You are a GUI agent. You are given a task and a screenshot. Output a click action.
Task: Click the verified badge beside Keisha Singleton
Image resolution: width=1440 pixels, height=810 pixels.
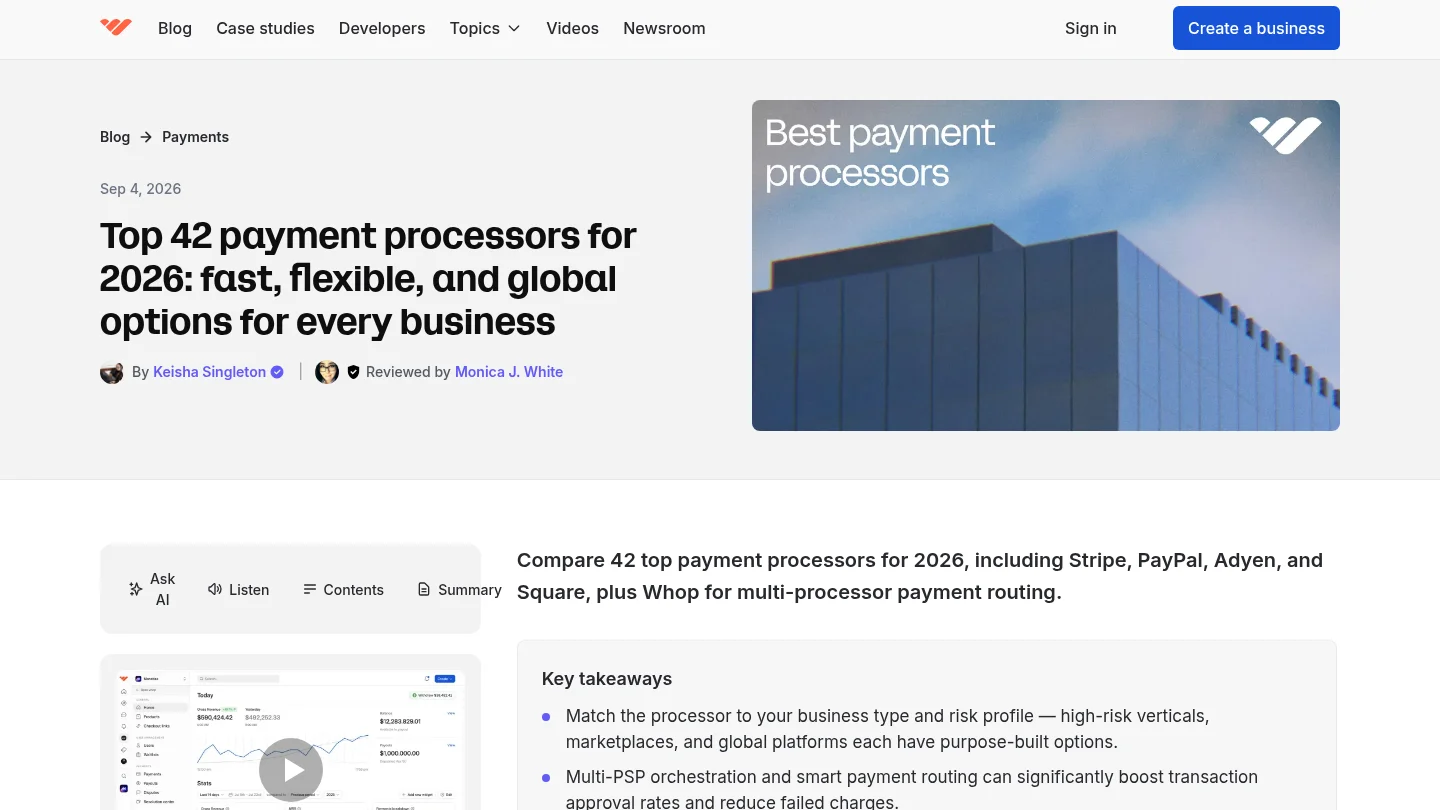[x=277, y=372]
